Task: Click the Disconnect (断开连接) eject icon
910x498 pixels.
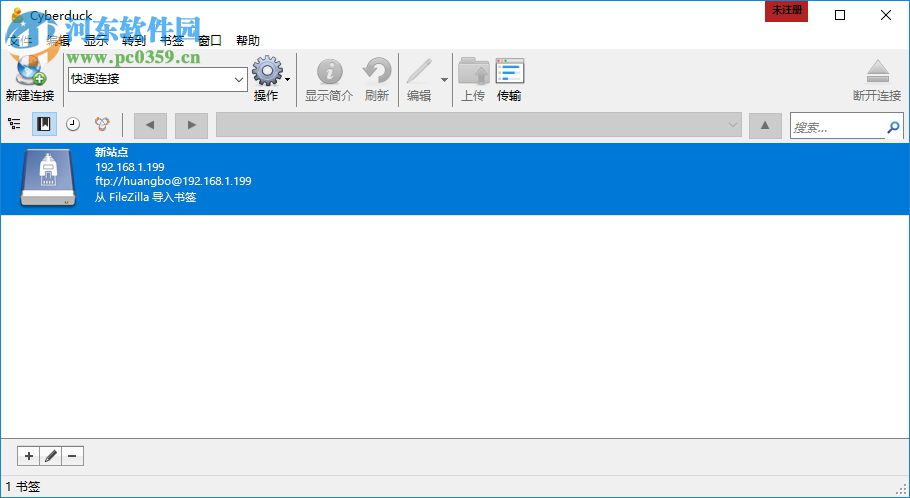Action: click(x=877, y=72)
